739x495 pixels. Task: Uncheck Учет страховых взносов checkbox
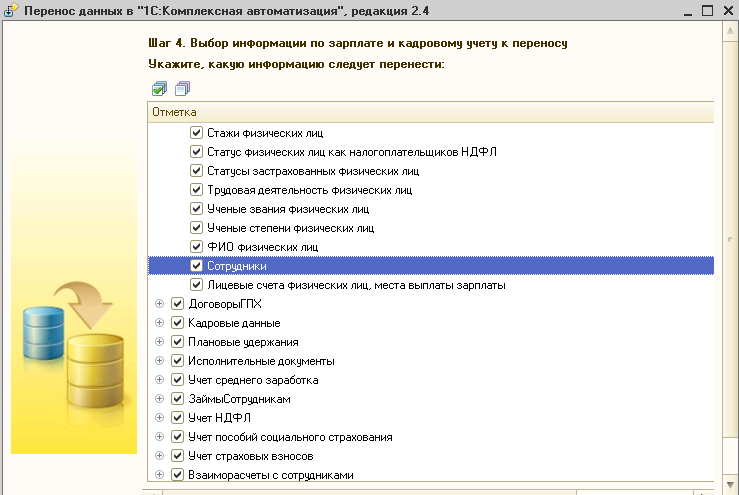coord(177,455)
